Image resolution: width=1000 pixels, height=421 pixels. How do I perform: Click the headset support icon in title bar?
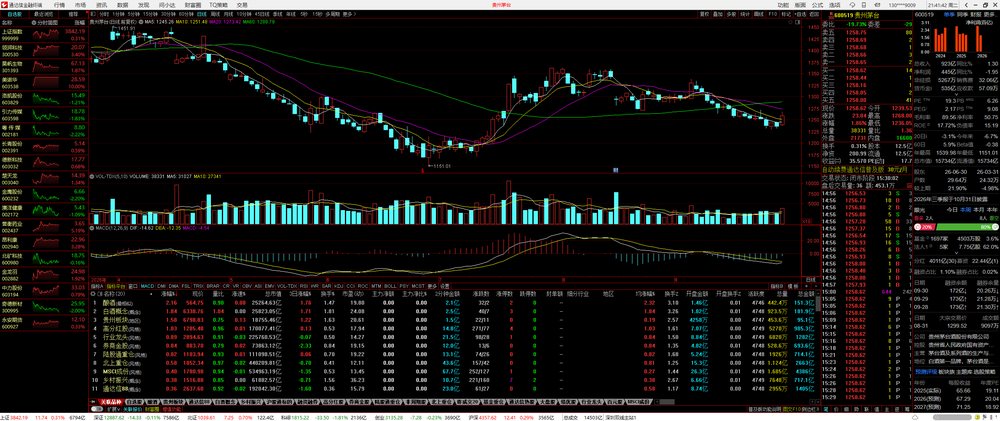(x=852, y=4)
